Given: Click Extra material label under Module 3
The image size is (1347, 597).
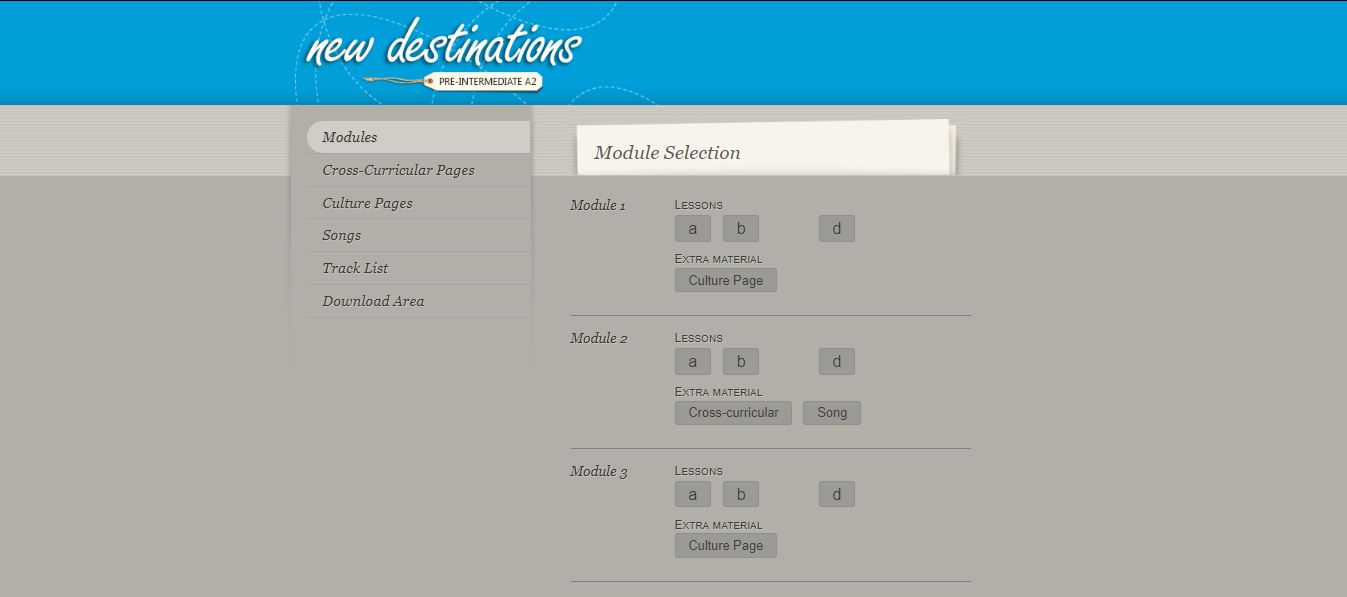Looking at the screenshot, I should (719, 525).
